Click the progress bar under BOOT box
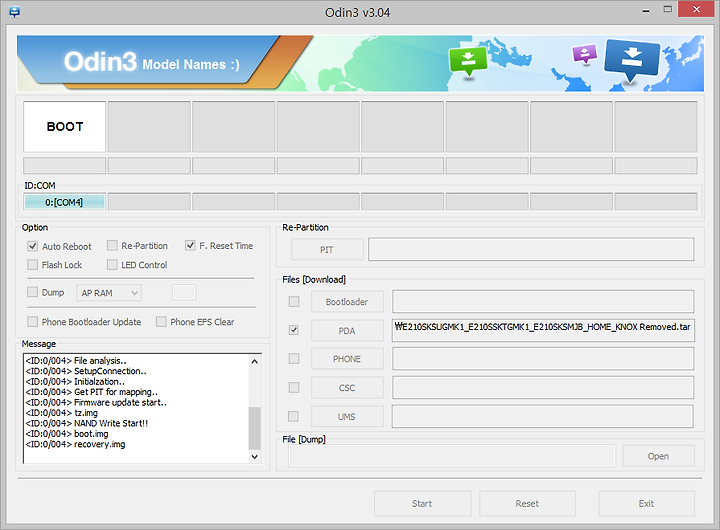Viewport: 720px width, 530px height. [65, 166]
